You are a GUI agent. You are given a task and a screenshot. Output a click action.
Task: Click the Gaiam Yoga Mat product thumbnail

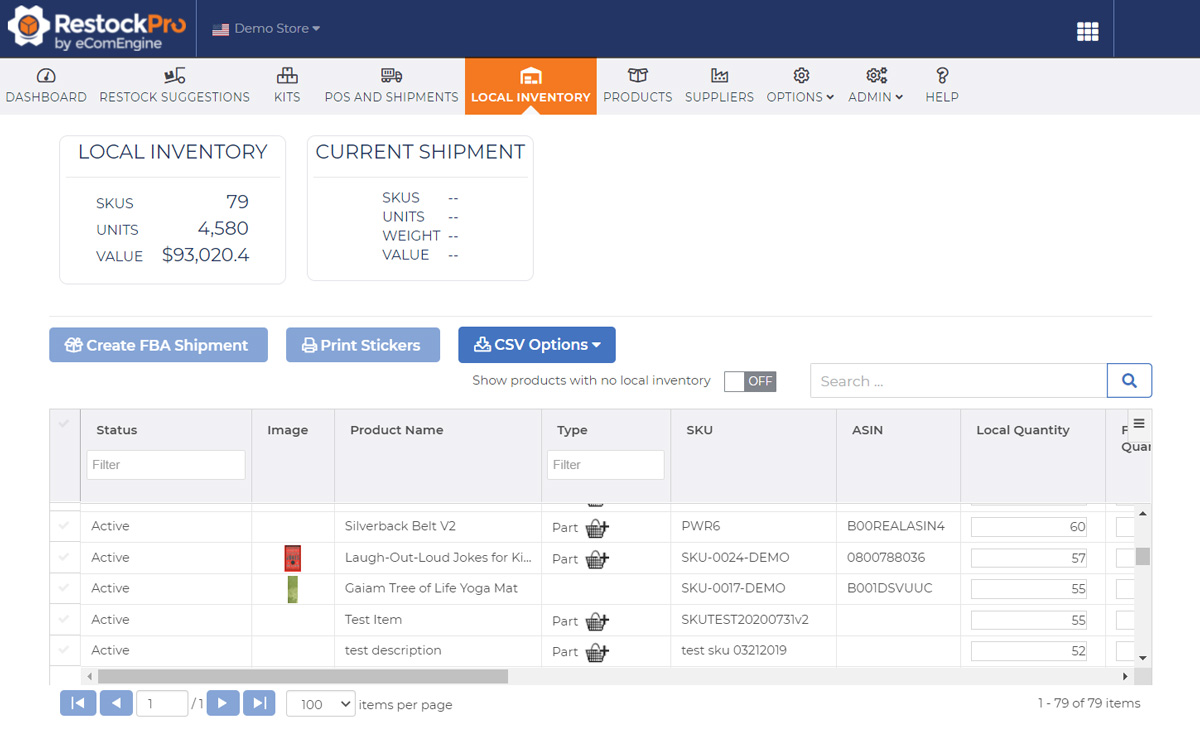[292, 589]
